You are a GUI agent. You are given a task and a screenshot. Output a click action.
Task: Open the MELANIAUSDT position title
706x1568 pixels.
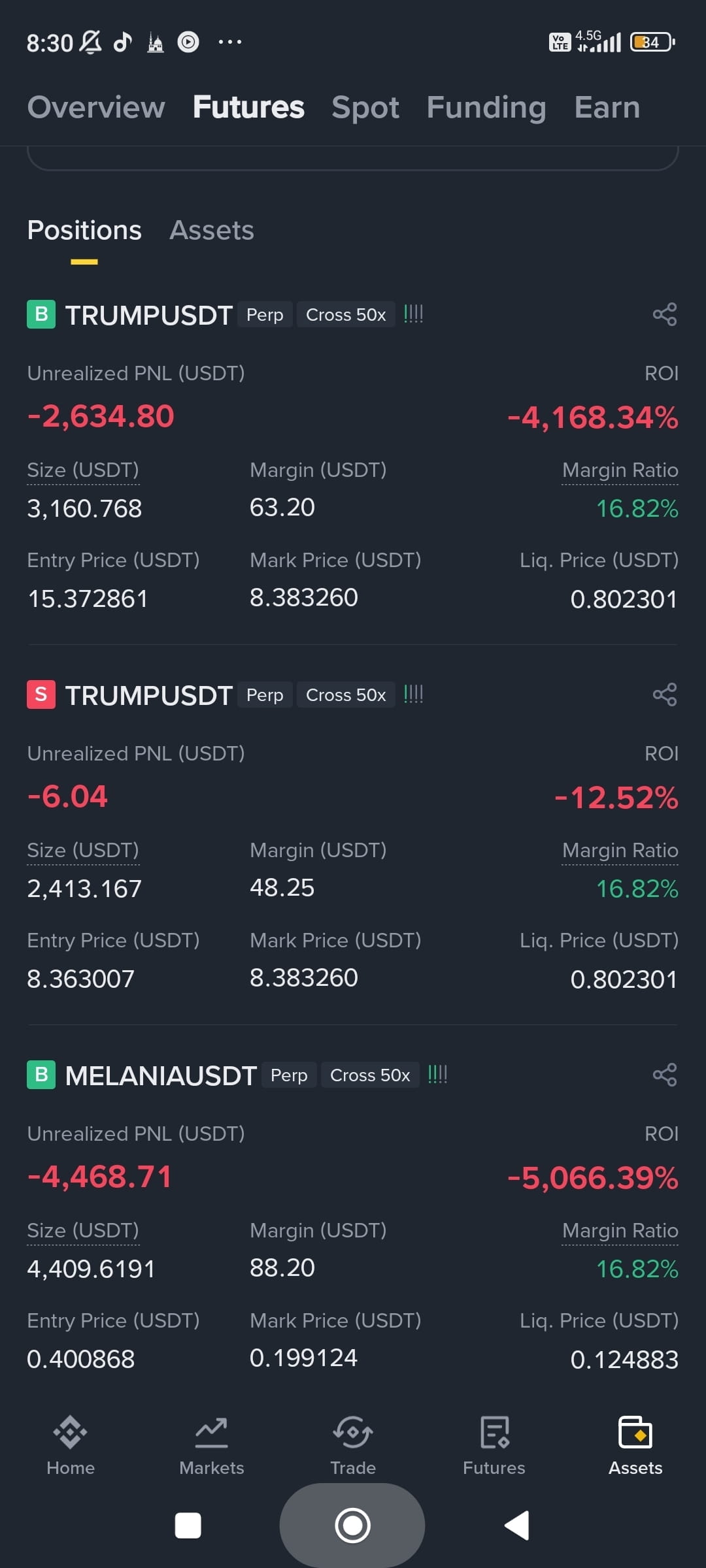pos(161,1075)
